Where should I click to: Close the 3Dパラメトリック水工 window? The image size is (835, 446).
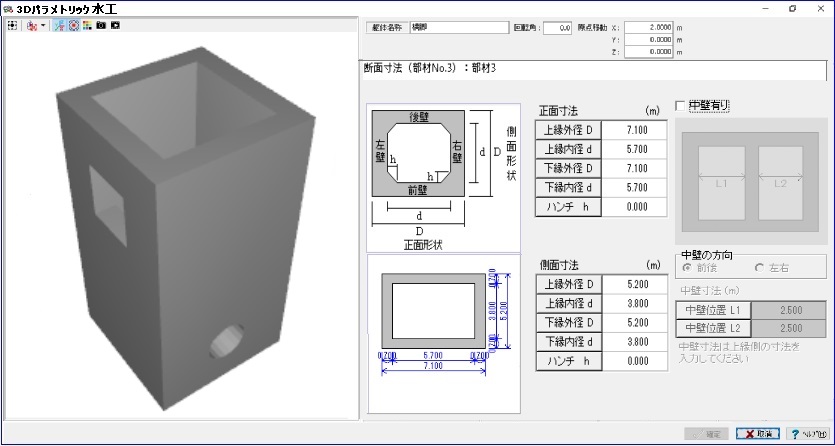tap(820, 9)
